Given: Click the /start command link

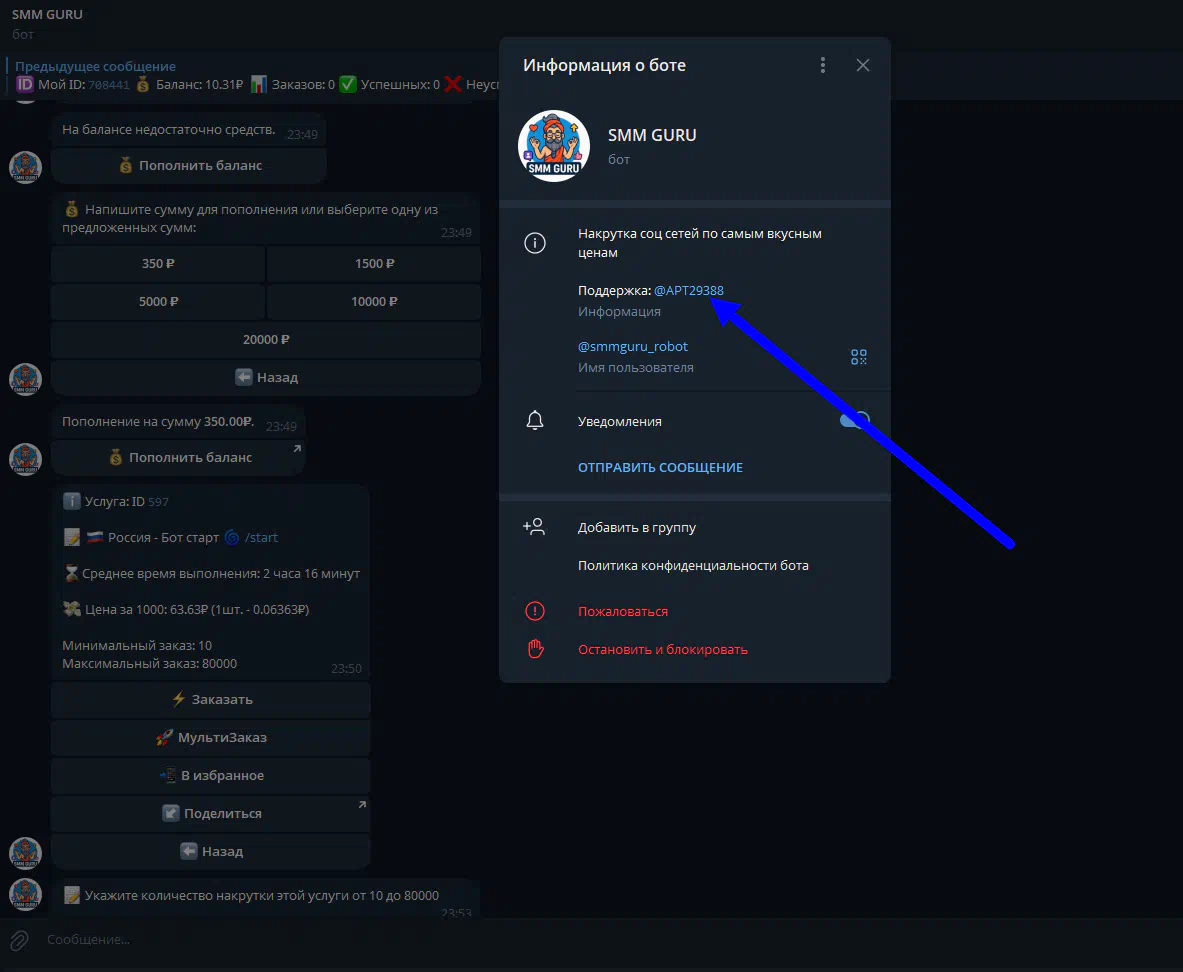Looking at the screenshot, I should (261, 537).
